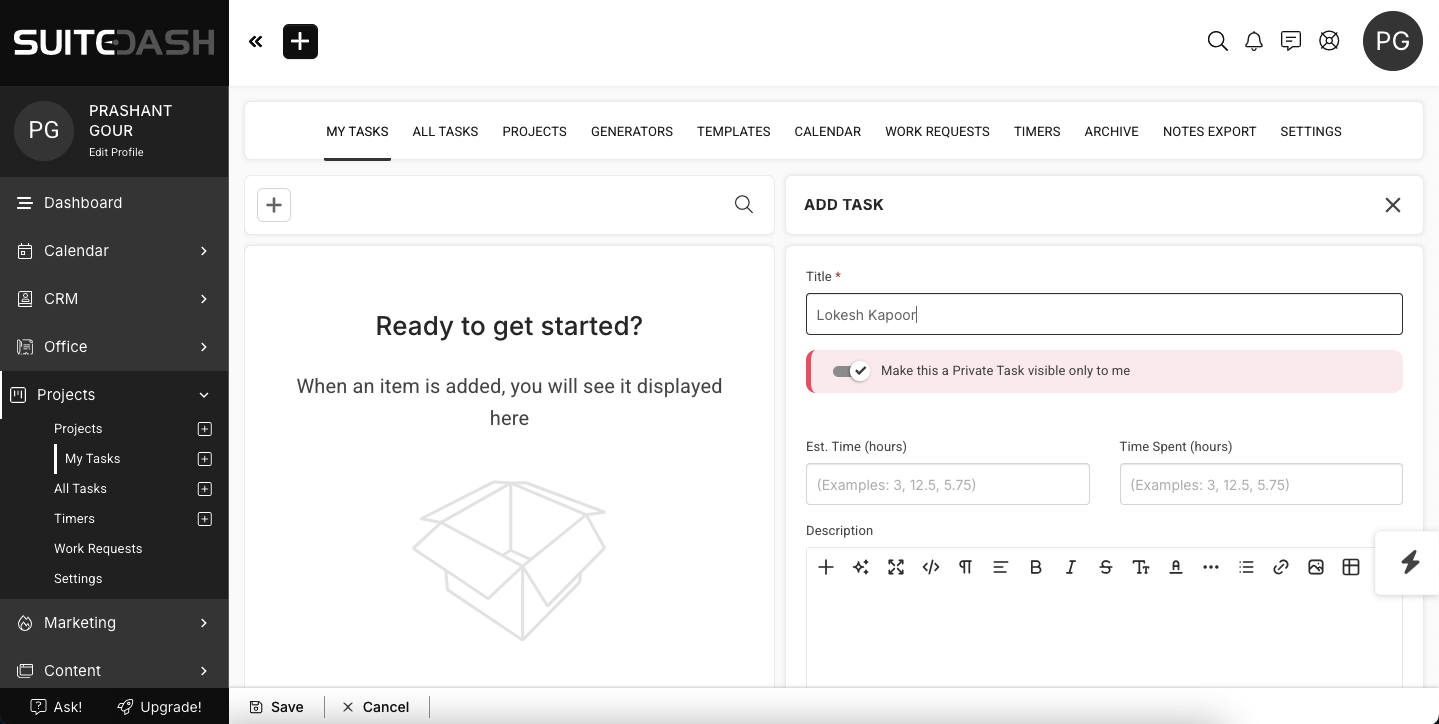The width and height of the screenshot is (1439, 724).
Task: Expand the Marketing sidebar menu
Action: point(204,623)
